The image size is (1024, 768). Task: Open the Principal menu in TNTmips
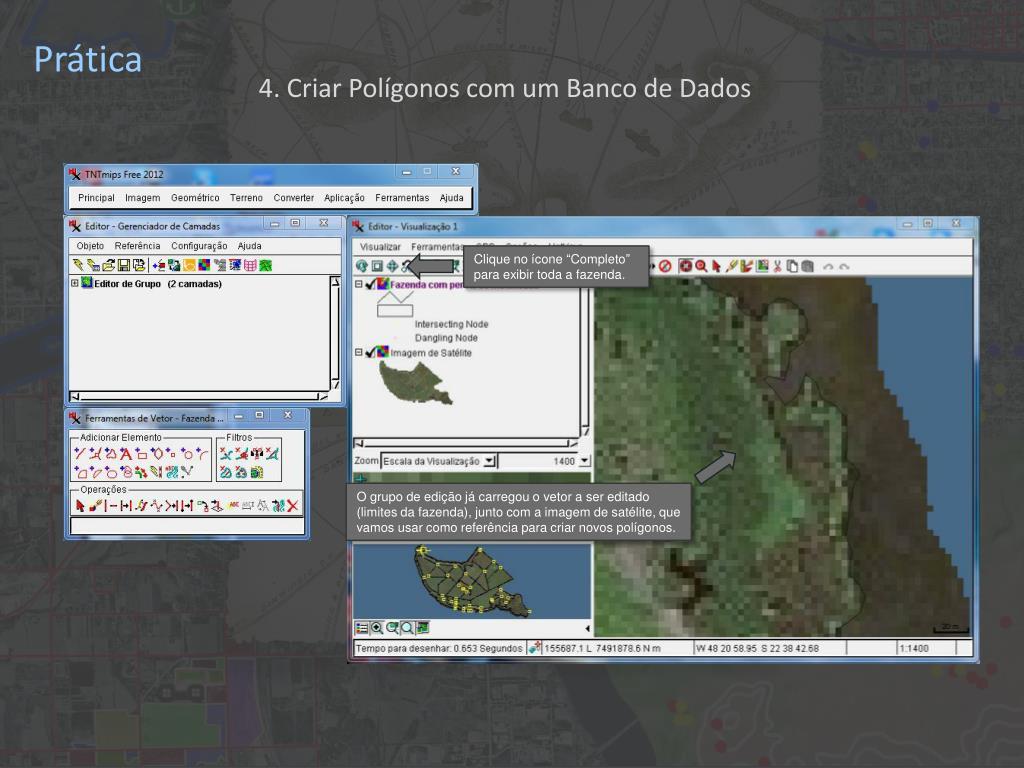[x=96, y=198]
